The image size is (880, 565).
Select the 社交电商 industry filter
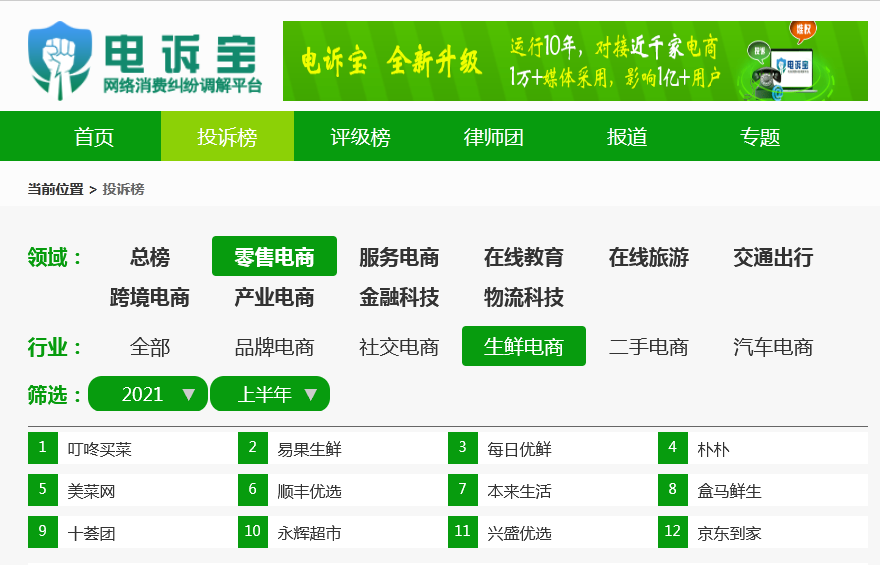pyautogui.click(x=399, y=347)
